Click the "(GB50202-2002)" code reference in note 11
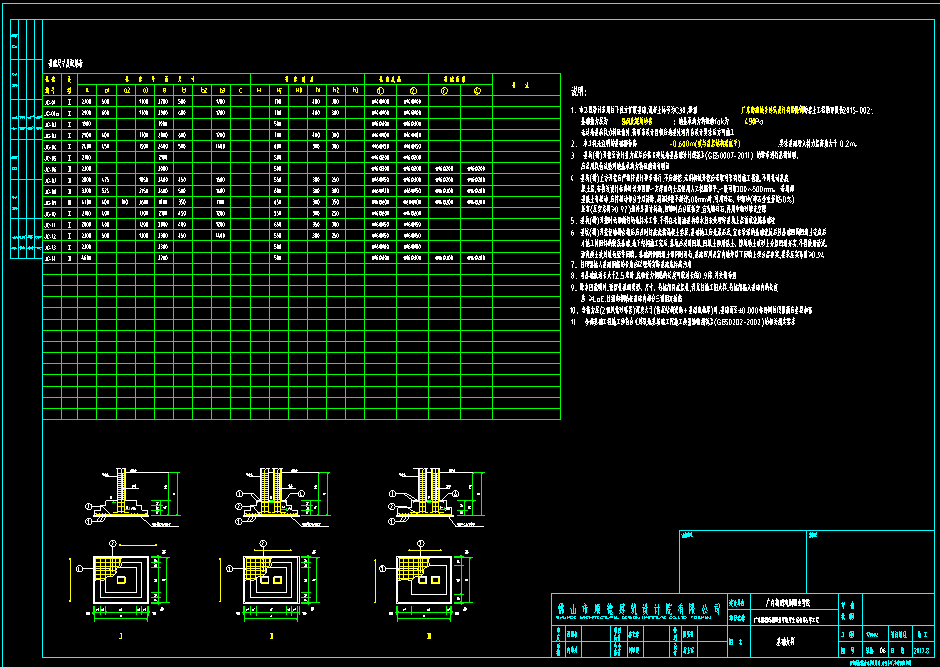This screenshot has width=940, height=667. pyautogui.click(x=738, y=322)
